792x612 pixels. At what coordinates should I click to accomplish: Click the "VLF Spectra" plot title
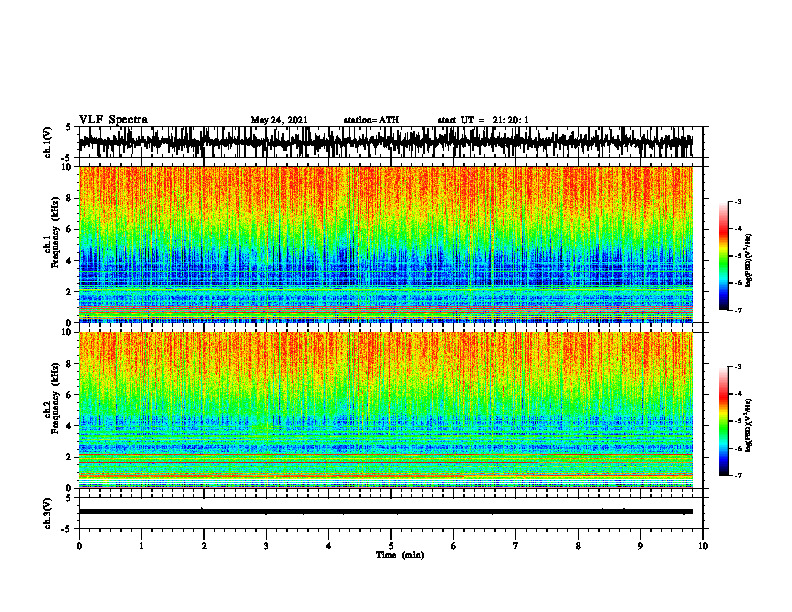[x=113, y=120]
